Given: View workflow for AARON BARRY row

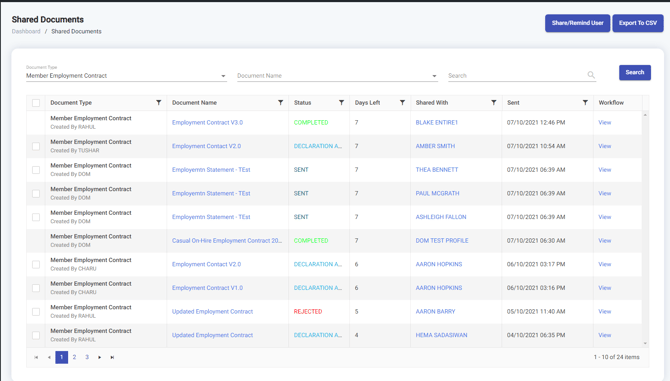Looking at the screenshot, I should point(605,311).
